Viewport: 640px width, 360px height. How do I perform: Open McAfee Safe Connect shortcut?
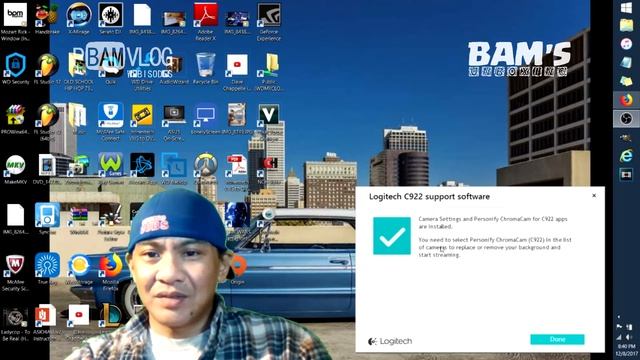(111, 122)
